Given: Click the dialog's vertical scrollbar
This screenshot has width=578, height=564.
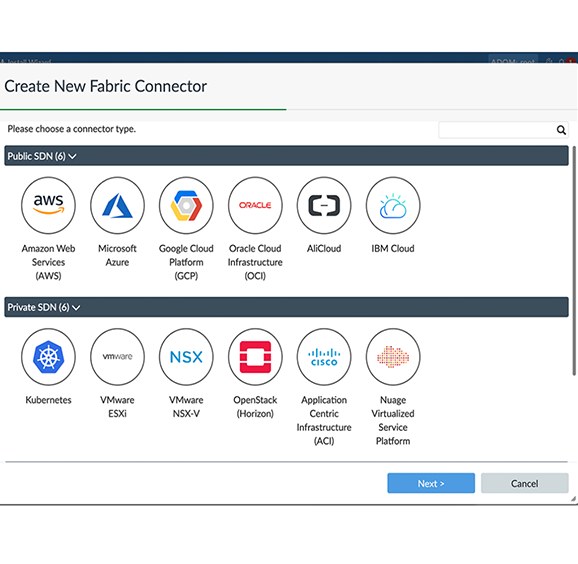Looking at the screenshot, I should click(574, 261).
